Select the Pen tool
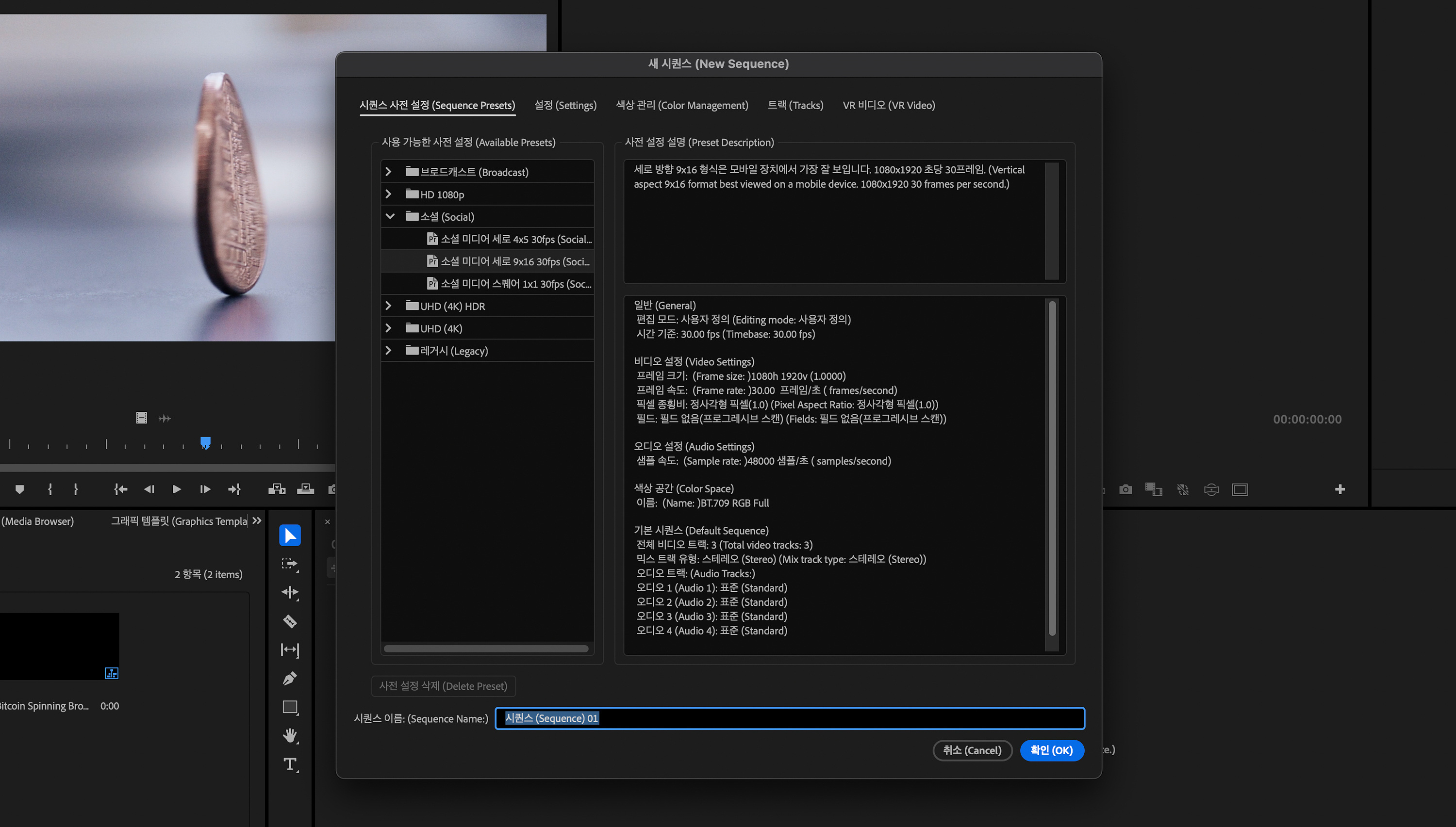Image resolution: width=1456 pixels, height=827 pixels. click(289, 678)
